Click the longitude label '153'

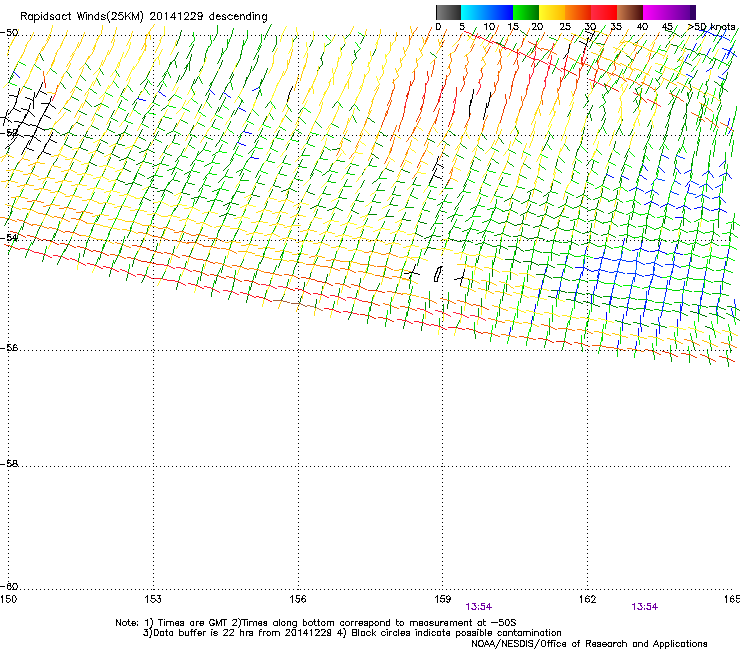(x=153, y=599)
